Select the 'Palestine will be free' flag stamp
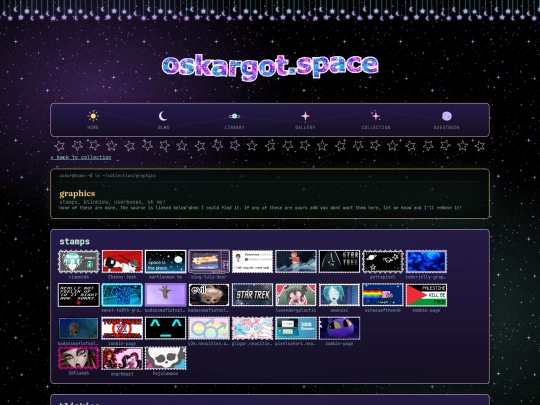 [x=426, y=295]
